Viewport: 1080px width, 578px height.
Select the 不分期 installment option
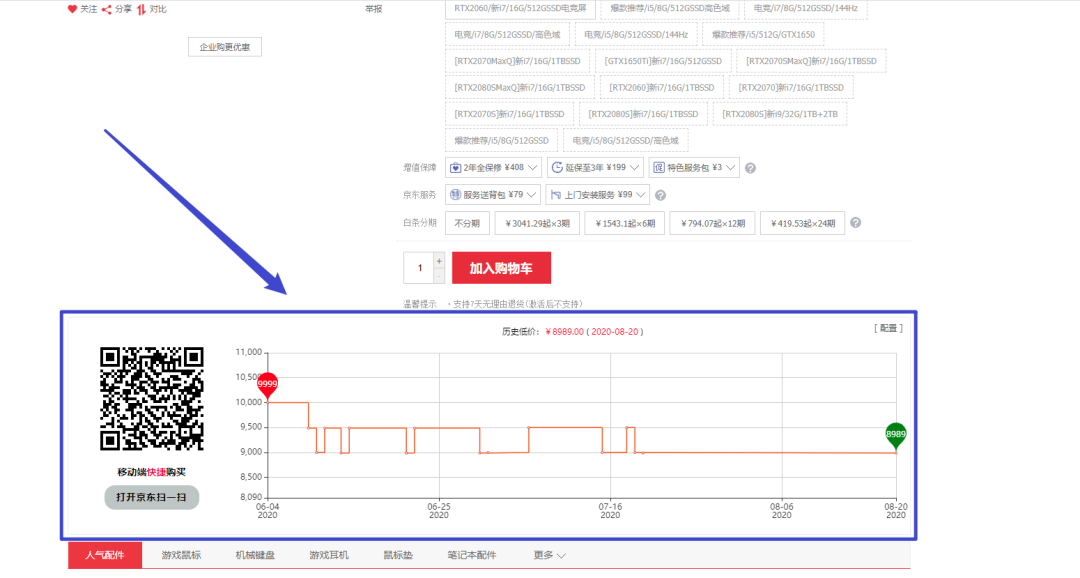(467, 223)
